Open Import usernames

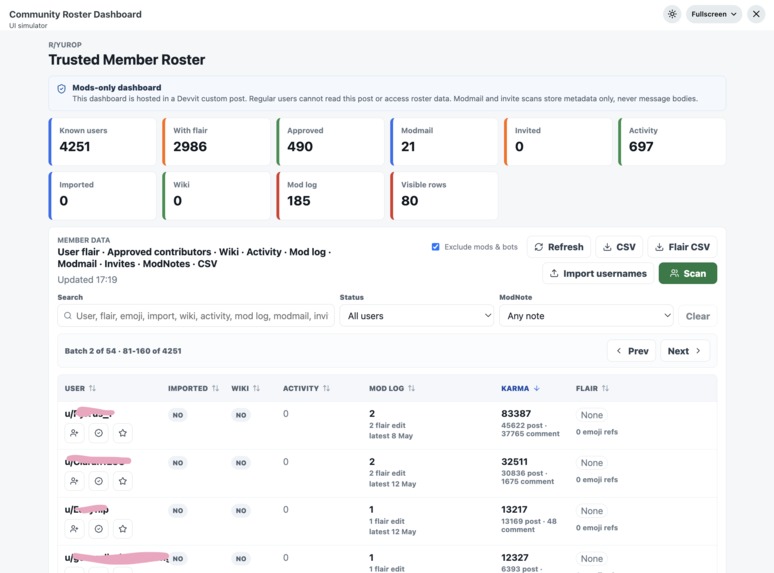click(x=598, y=273)
